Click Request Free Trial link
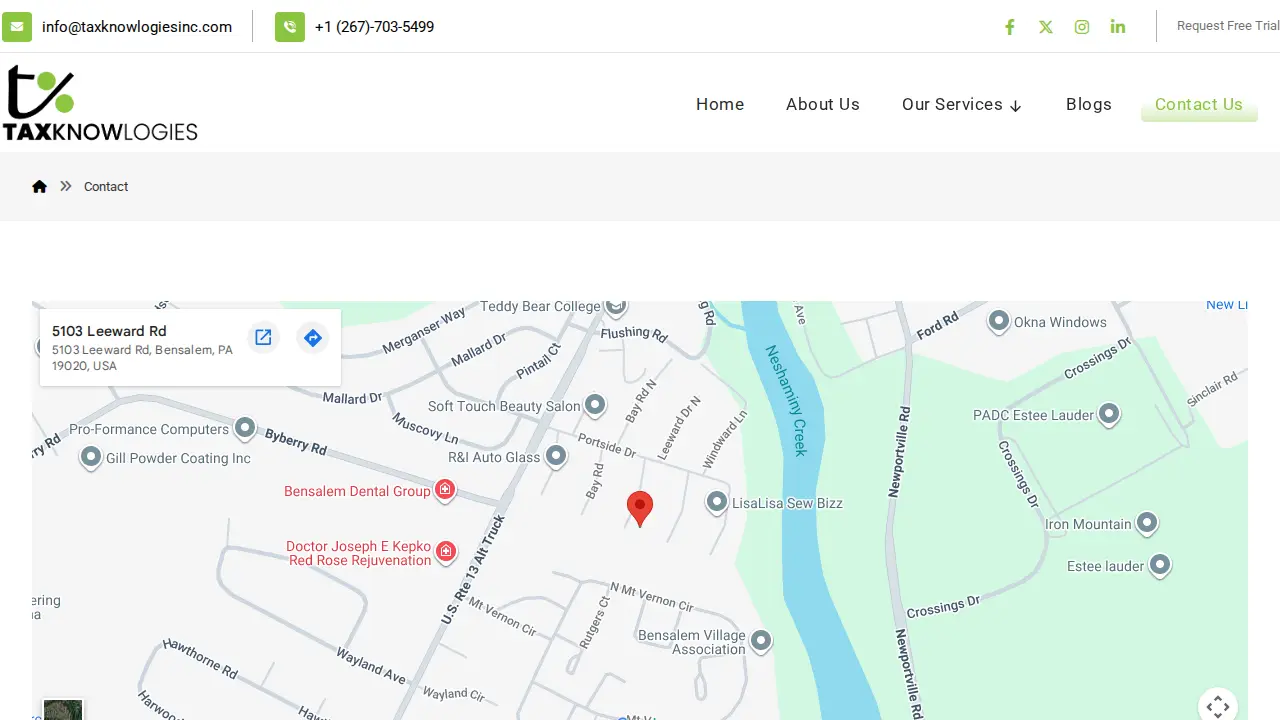1280x720 pixels. [1228, 26]
